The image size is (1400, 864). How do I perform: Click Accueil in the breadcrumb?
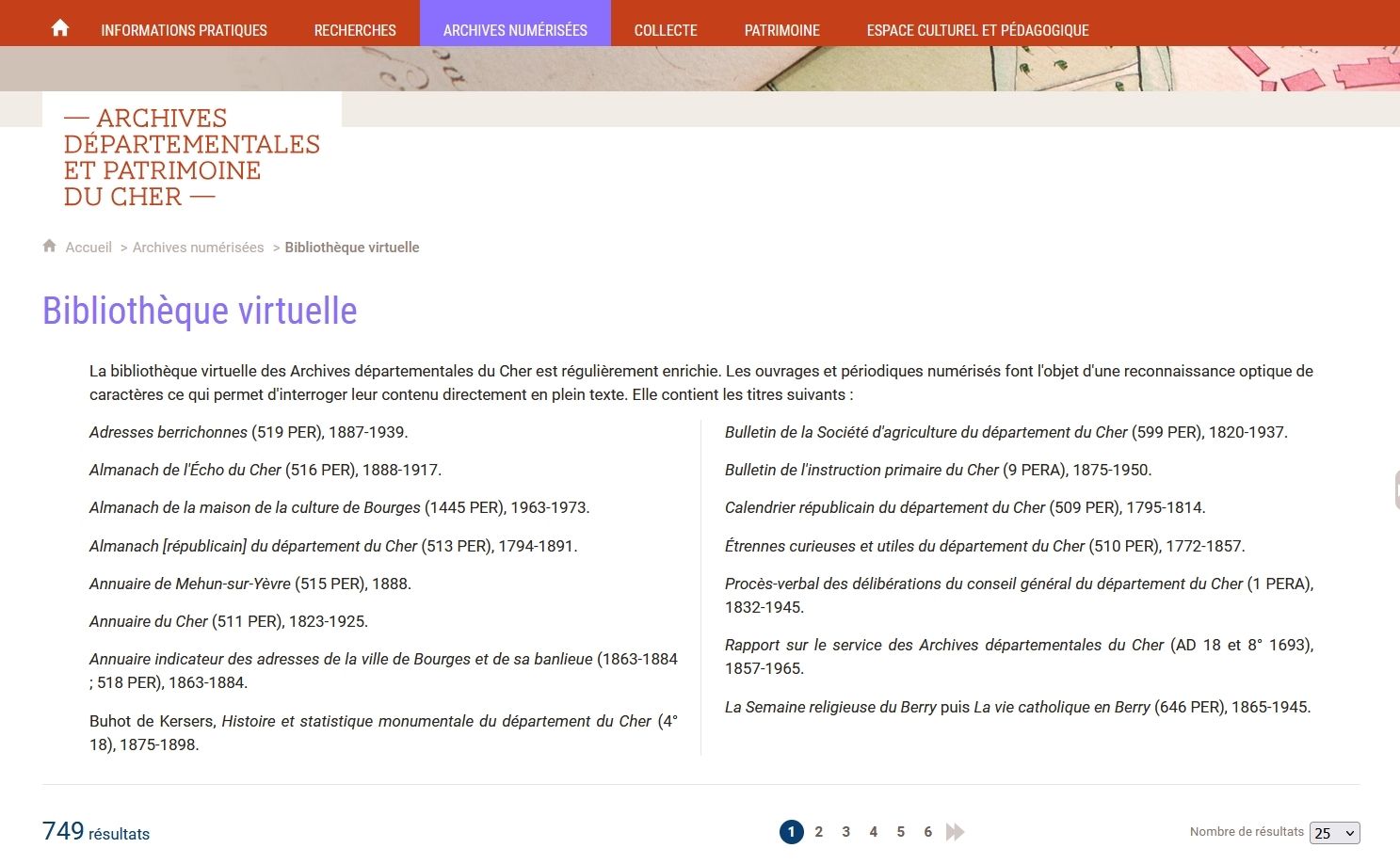tap(88, 247)
